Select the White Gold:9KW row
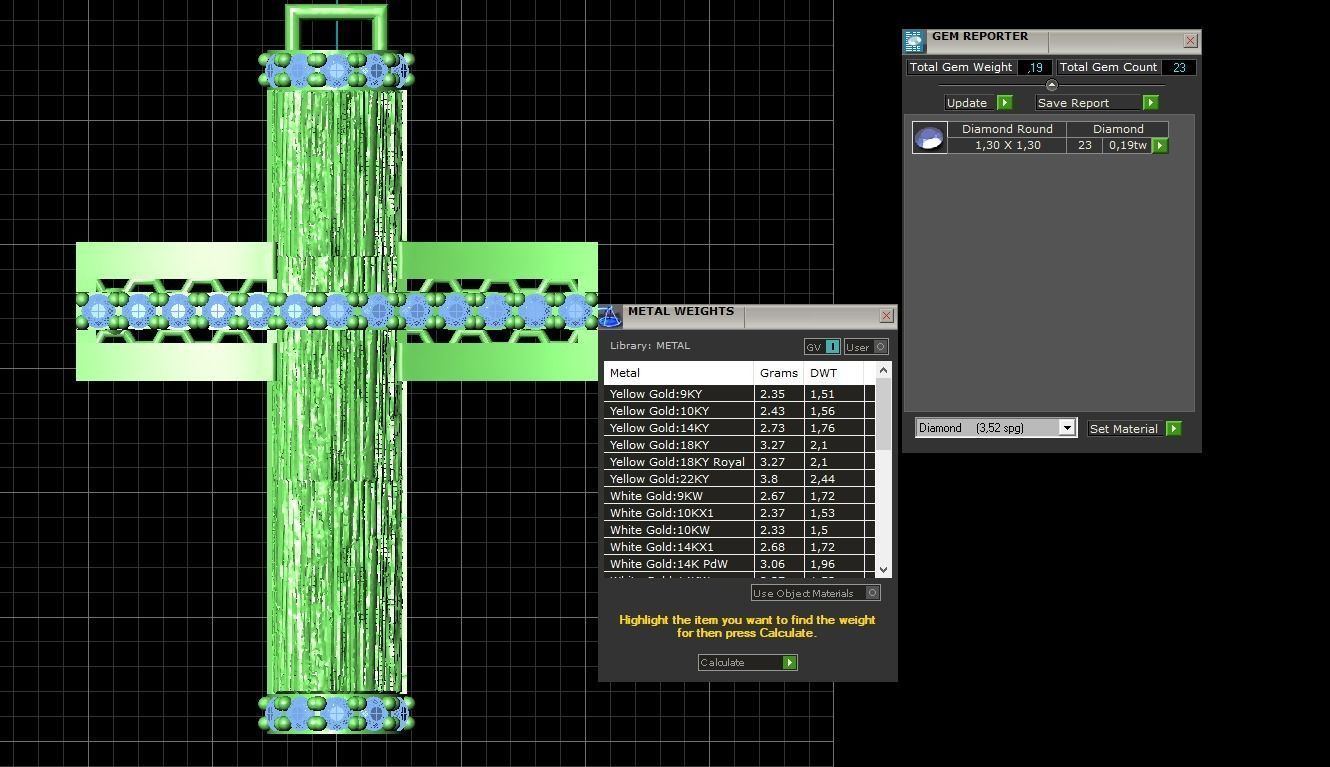 coord(739,496)
